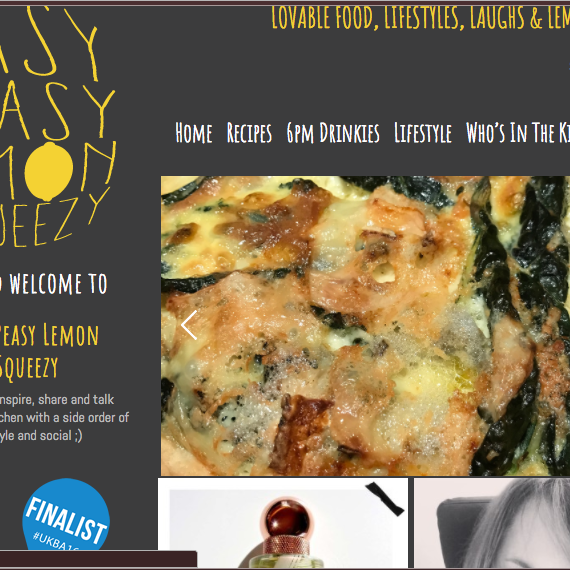This screenshot has width=570, height=570.
Task: Click the Welcome To heading text
Action: (x=53, y=284)
